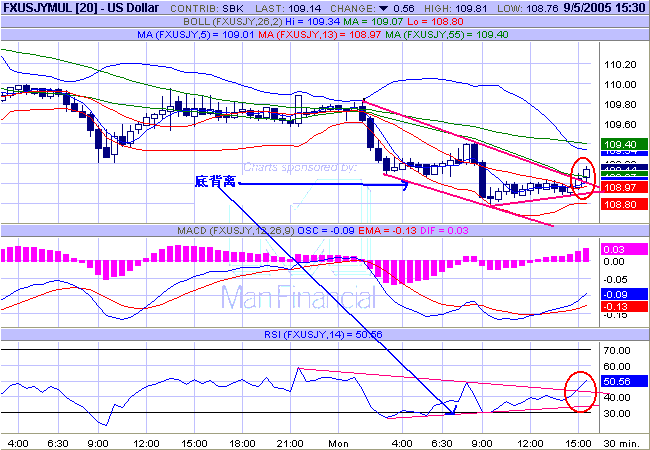
Task: Click the down arrow beside CHANGE
Action: click(x=383, y=8)
